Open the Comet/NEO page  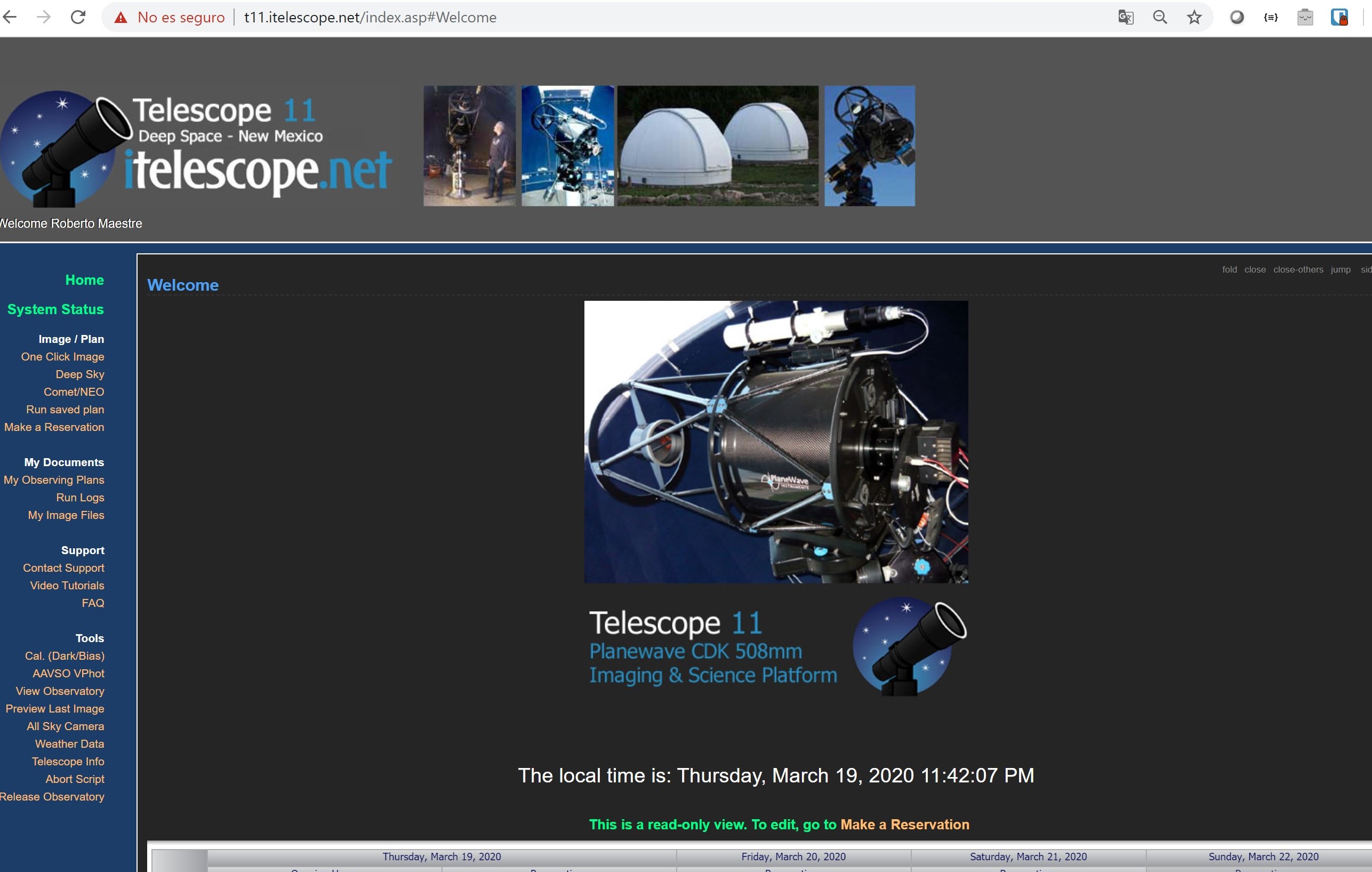[74, 392]
